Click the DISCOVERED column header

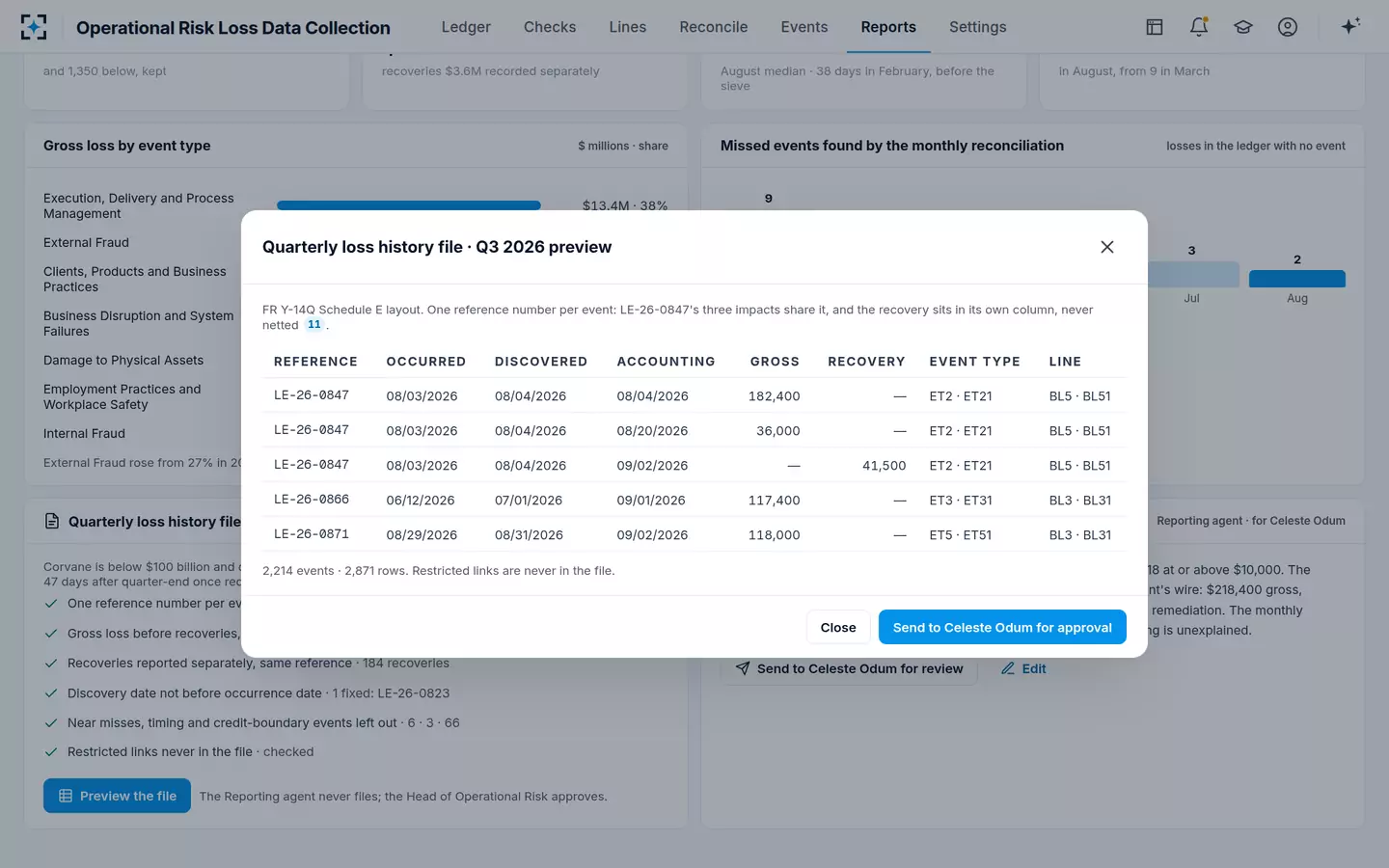[x=541, y=362]
